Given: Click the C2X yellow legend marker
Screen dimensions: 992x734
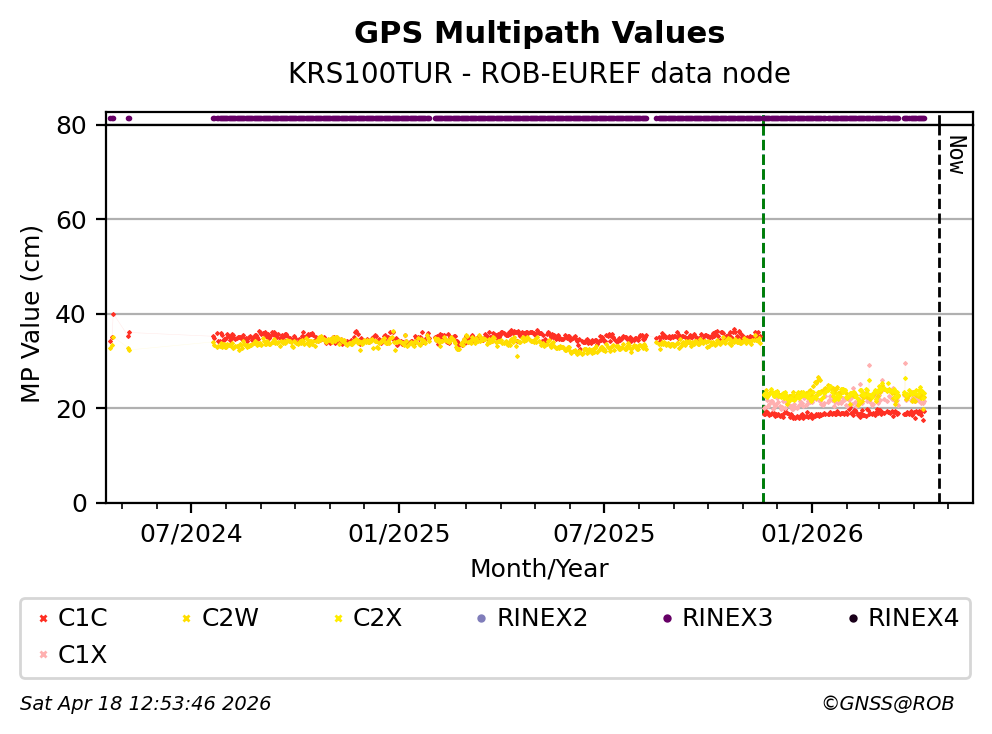Looking at the screenshot, I should (x=337, y=618).
